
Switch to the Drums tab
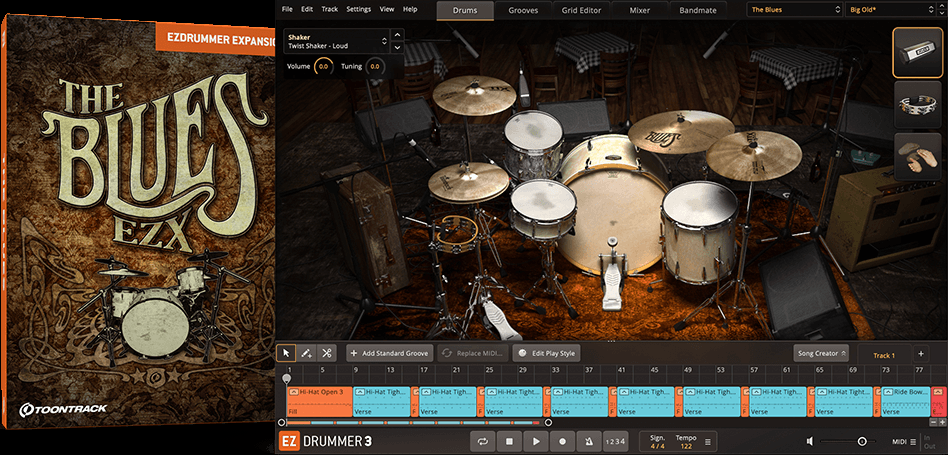pyautogui.click(x=465, y=10)
